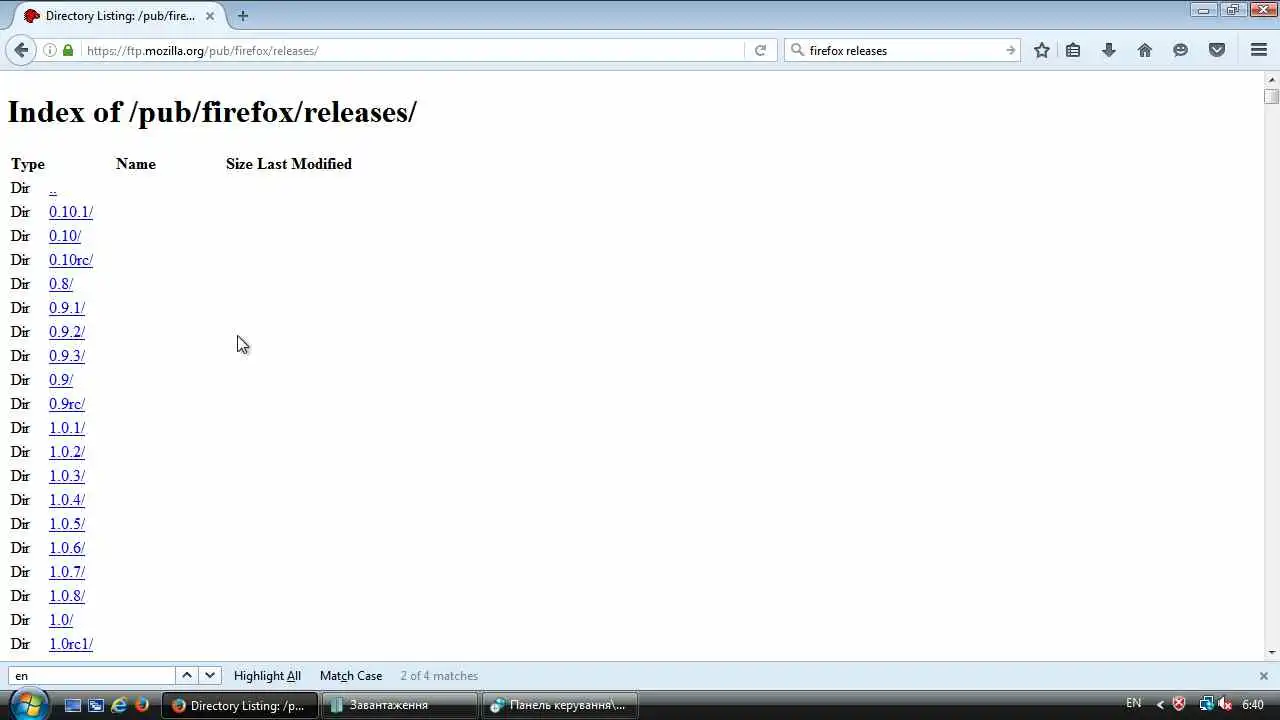Click the red security shield tray icon
1280x720 pixels.
click(1179, 704)
